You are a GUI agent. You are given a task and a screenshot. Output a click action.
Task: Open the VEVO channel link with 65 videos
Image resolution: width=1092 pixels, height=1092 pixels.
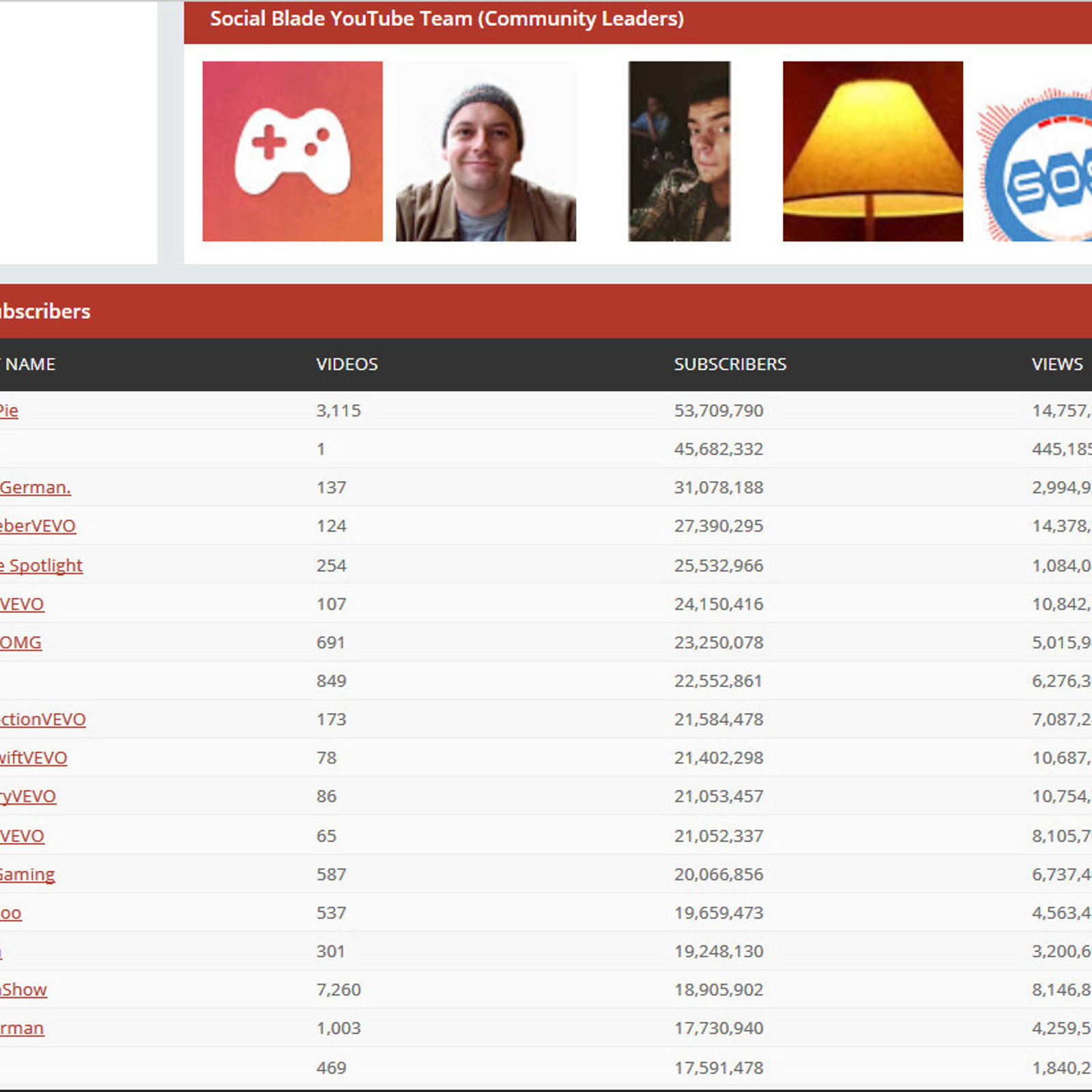point(22,835)
